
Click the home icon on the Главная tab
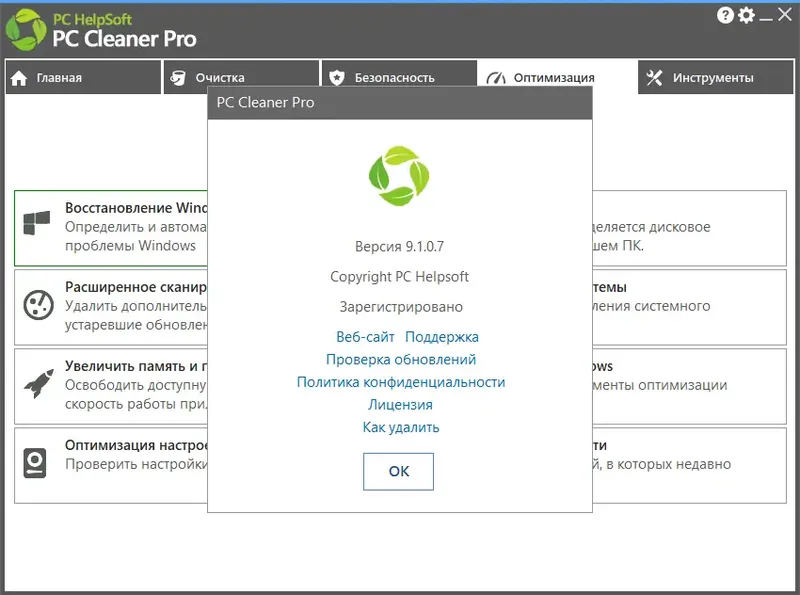[x=20, y=75]
